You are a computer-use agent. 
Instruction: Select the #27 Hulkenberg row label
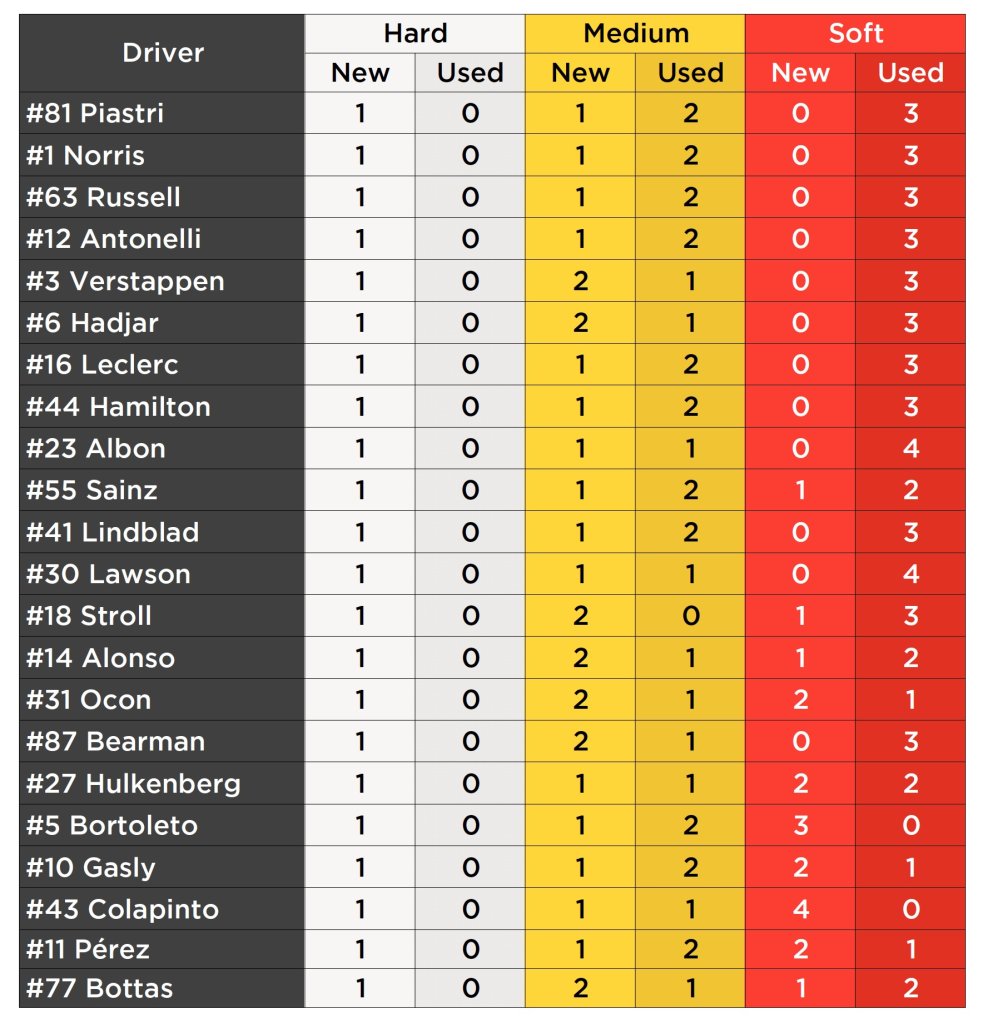pos(162,783)
